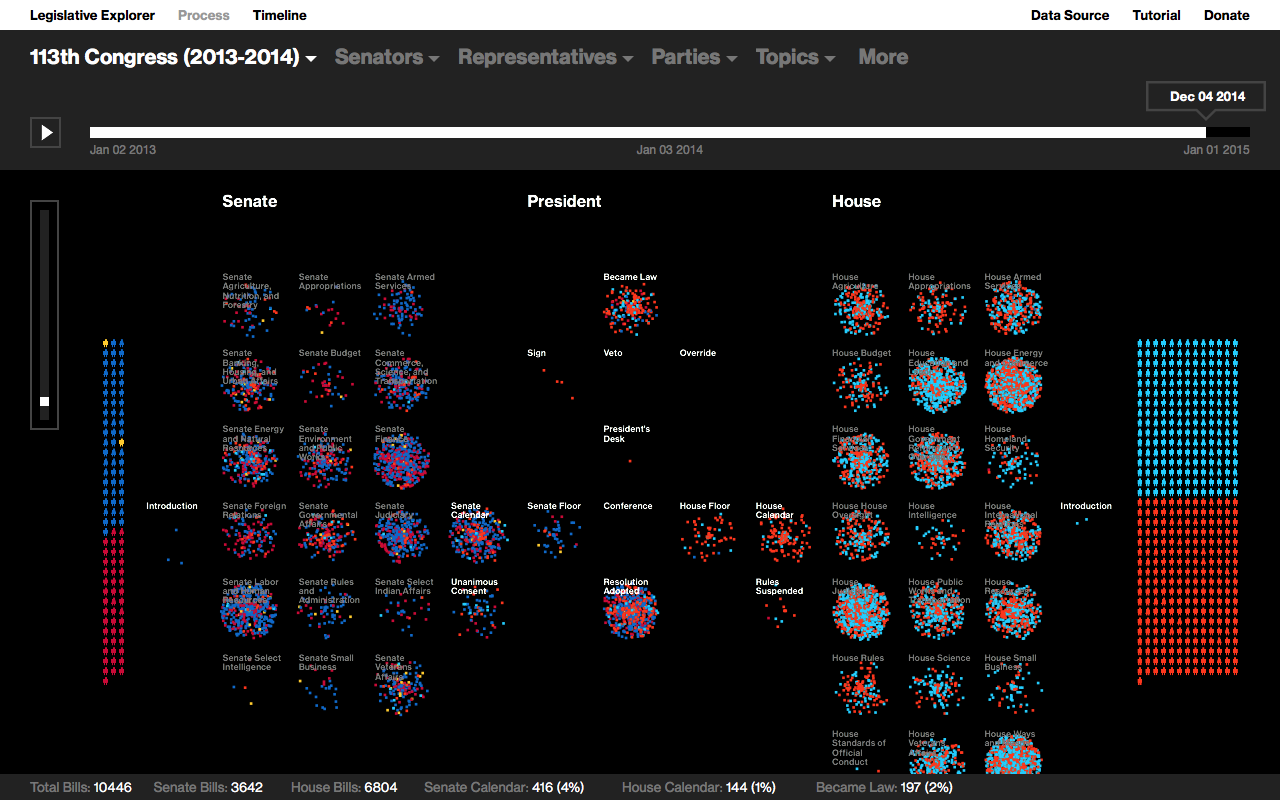Click the middle of the timeline progress bar
The width and height of the screenshot is (1280, 800).
[669, 132]
